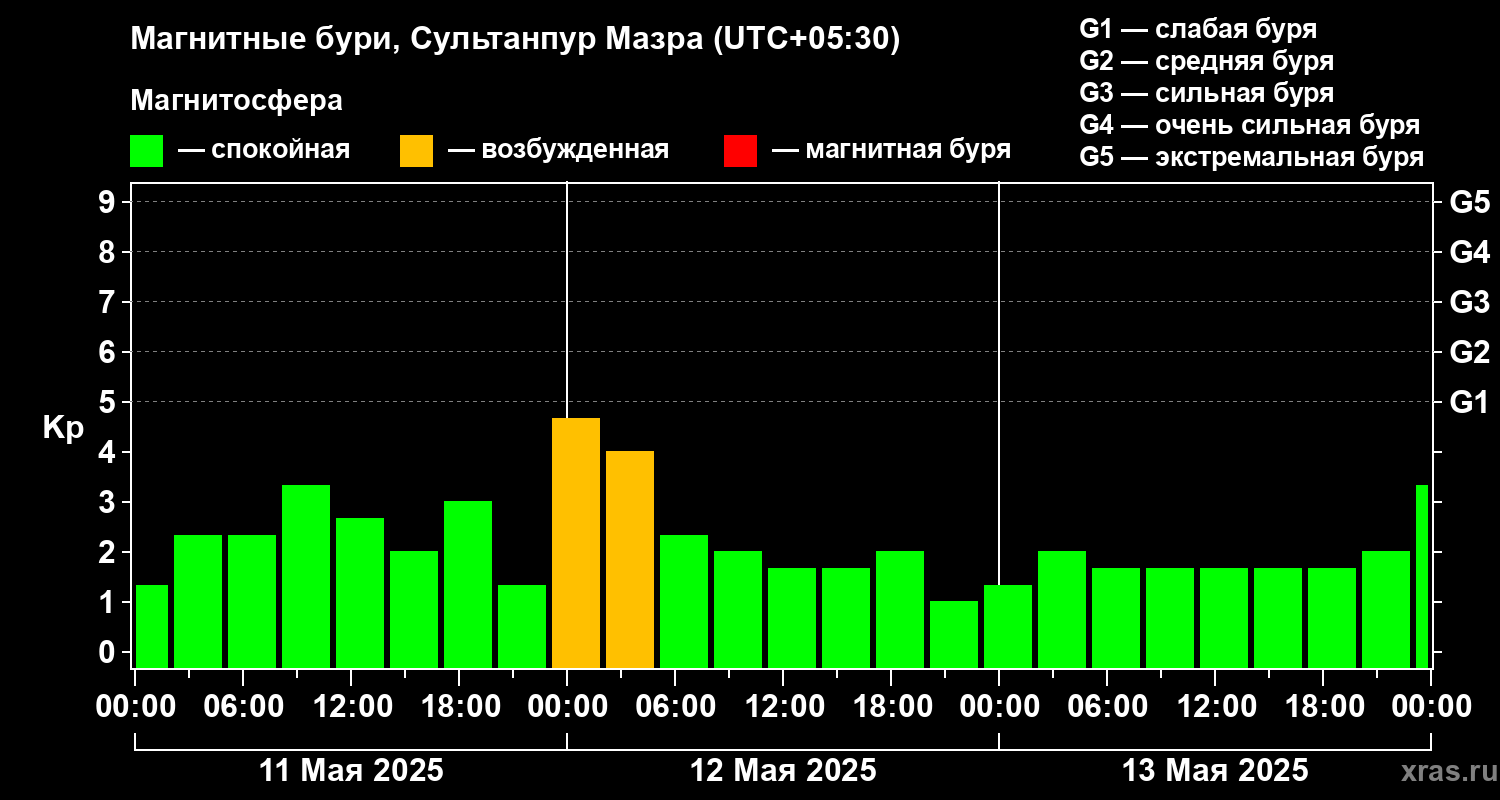The image size is (1500, 800).
Task: Click the '12:00' time label of 11 May
Action: pyautogui.click(x=353, y=707)
